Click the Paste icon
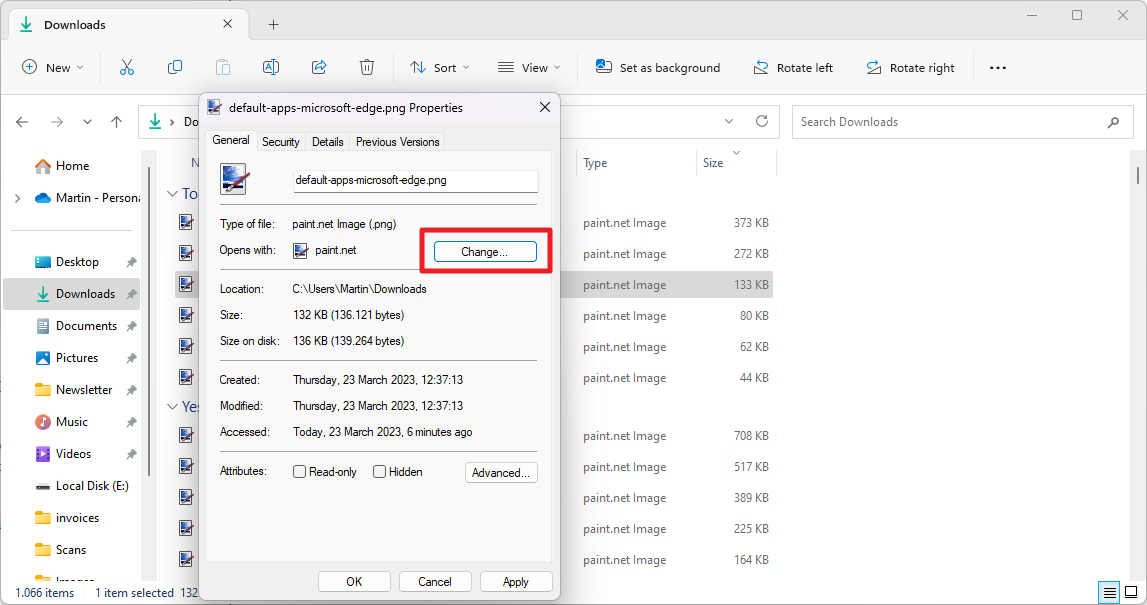1147x605 pixels. click(222, 66)
